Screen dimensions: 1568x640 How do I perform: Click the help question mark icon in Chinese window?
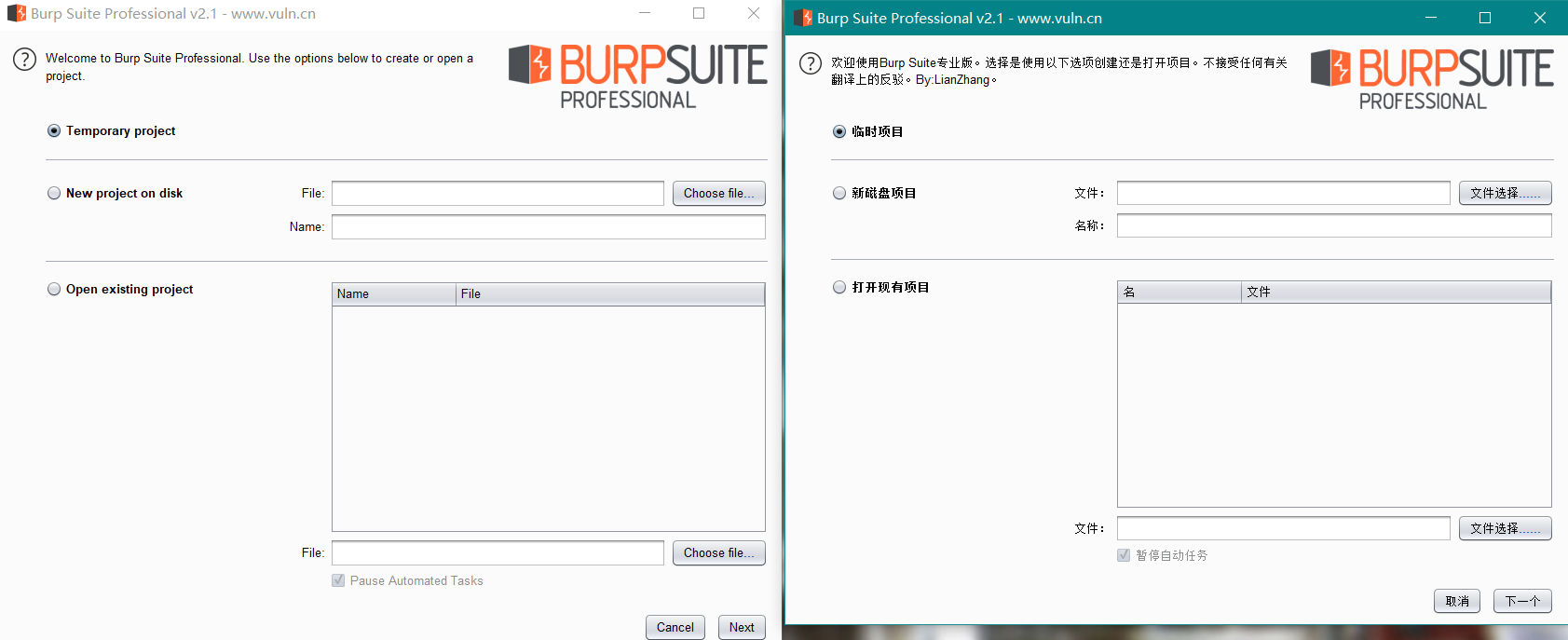coord(811,63)
